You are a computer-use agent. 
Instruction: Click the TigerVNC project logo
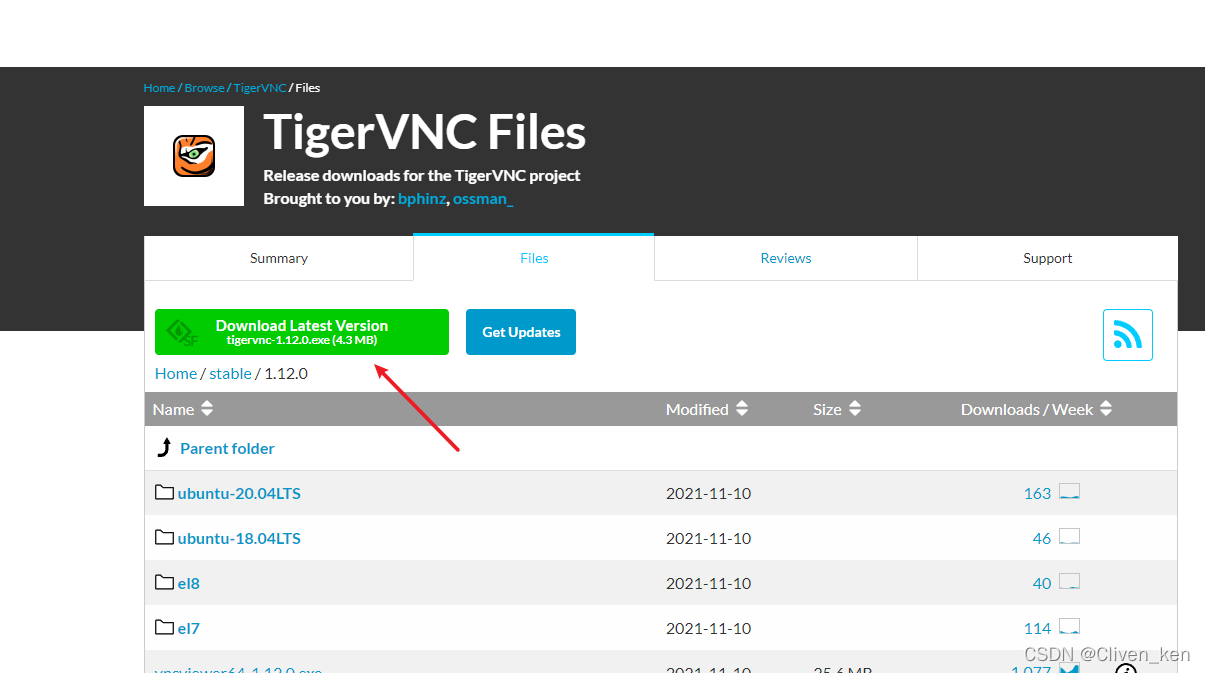click(x=194, y=156)
